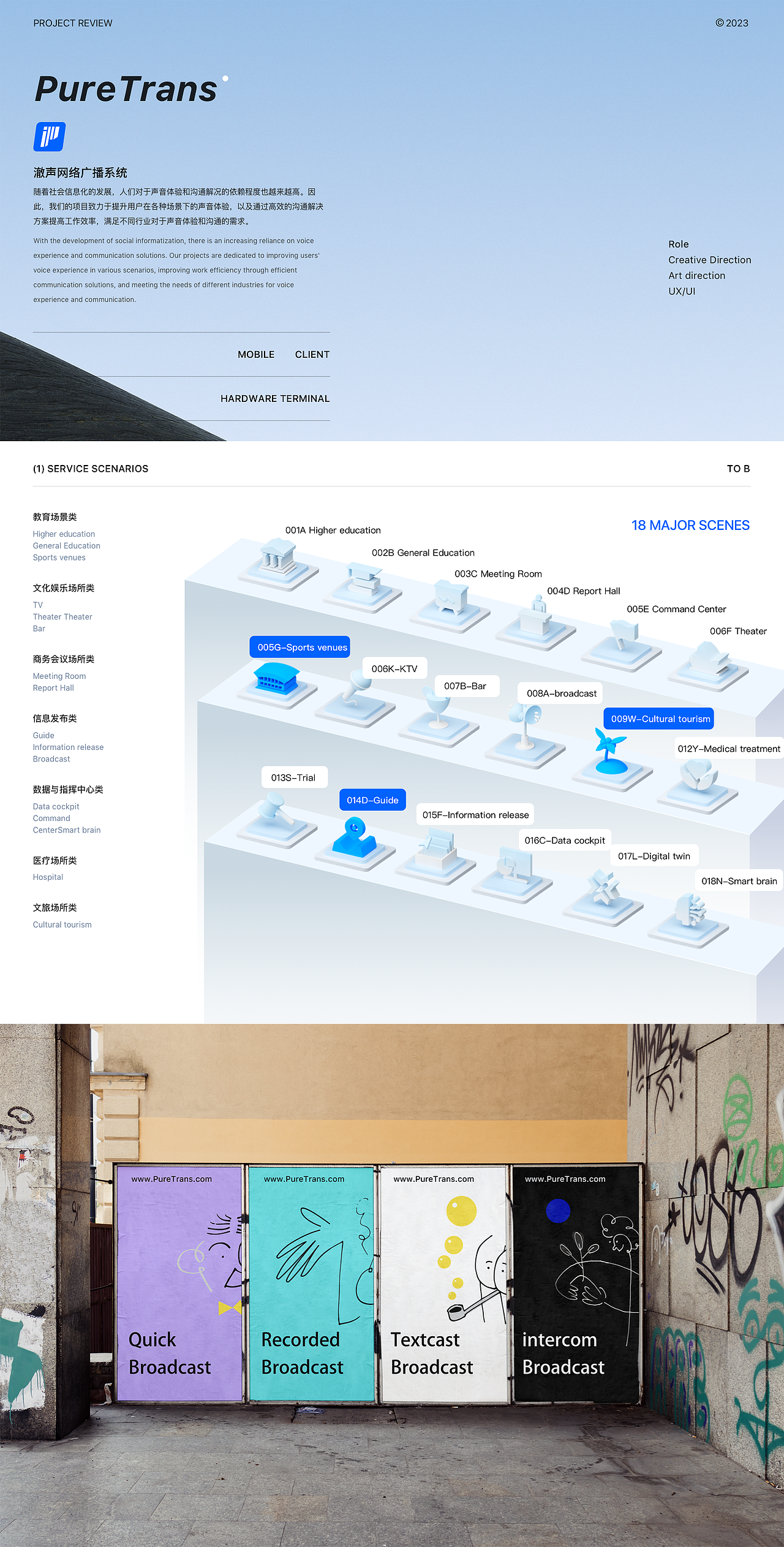Click the 001A Higher education label
The width and height of the screenshot is (784, 1547).
tap(333, 531)
